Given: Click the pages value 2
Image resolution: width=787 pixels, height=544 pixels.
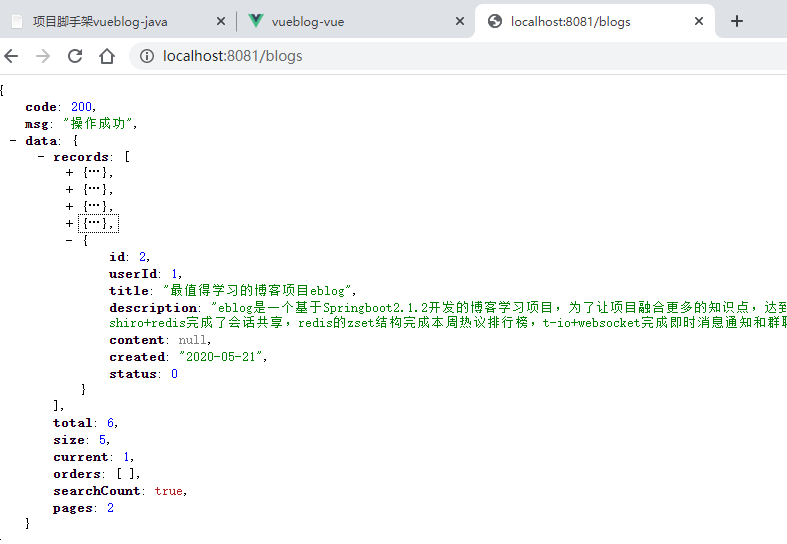Looking at the screenshot, I should [110, 508].
